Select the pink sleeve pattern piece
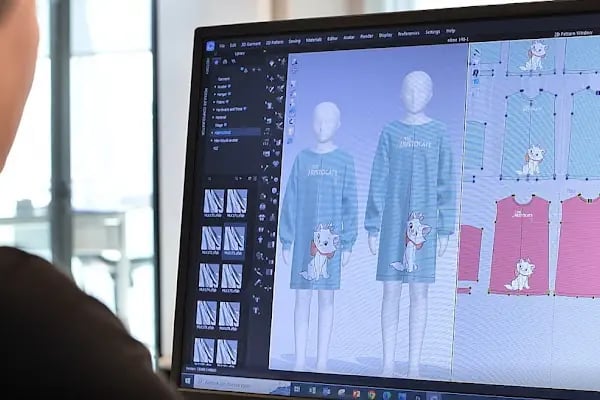Image resolution: width=600 pixels, height=400 pixels. click(x=470, y=253)
